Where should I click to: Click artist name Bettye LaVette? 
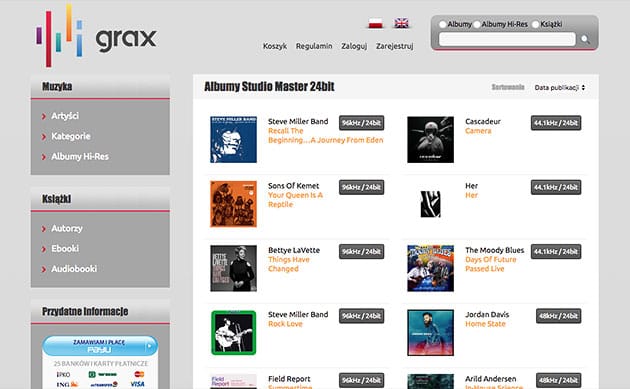(x=294, y=250)
